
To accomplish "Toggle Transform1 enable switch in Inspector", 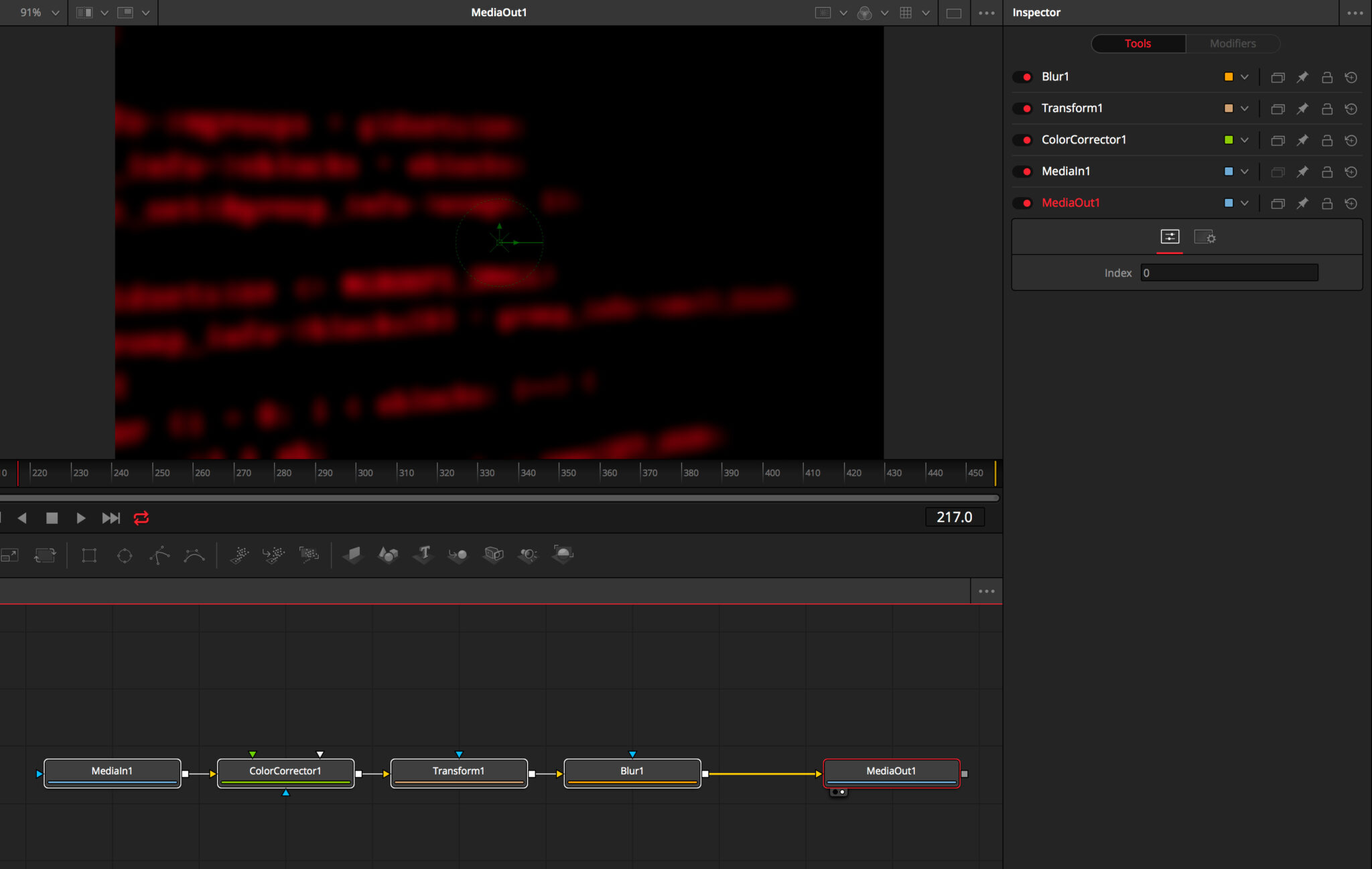I will click(x=1022, y=109).
